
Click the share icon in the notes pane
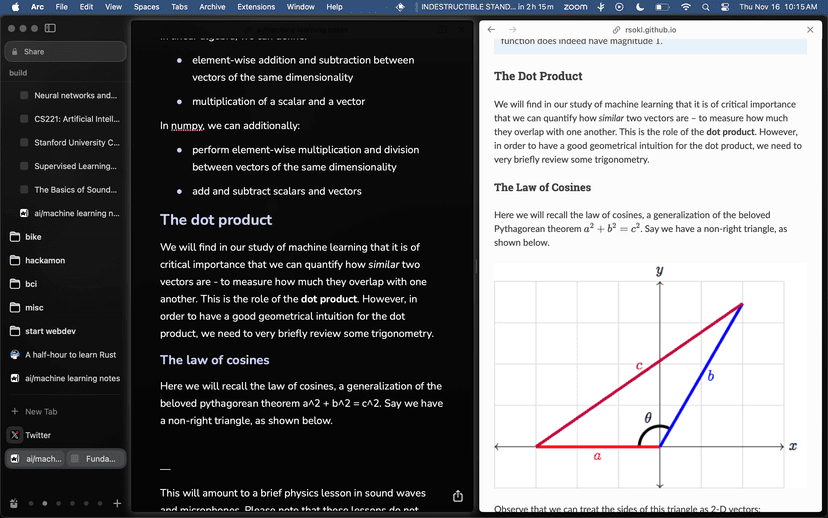pos(458,496)
